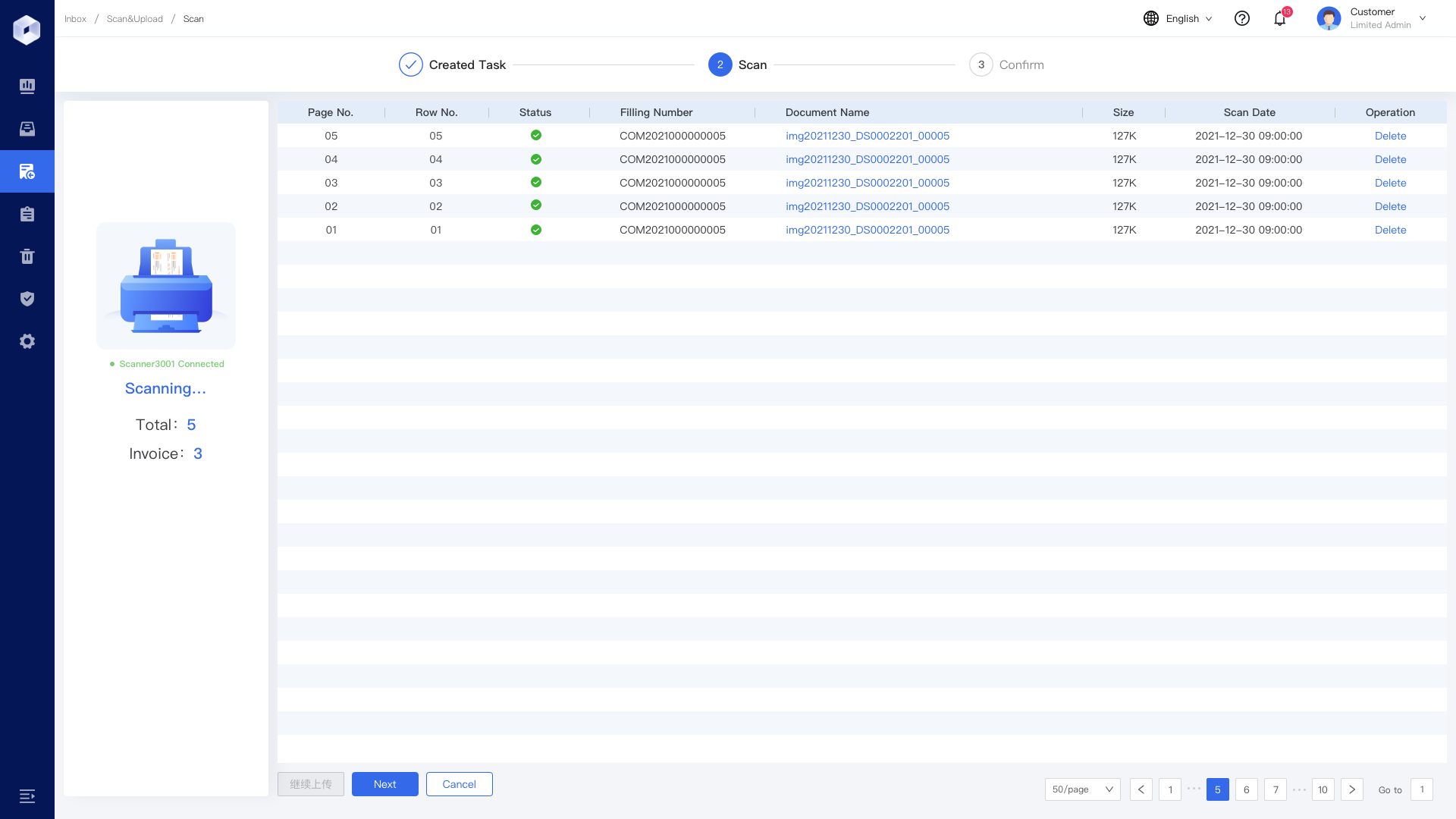Open the settings gear sidebar icon
Image resolution: width=1456 pixels, height=819 pixels.
point(27,341)
